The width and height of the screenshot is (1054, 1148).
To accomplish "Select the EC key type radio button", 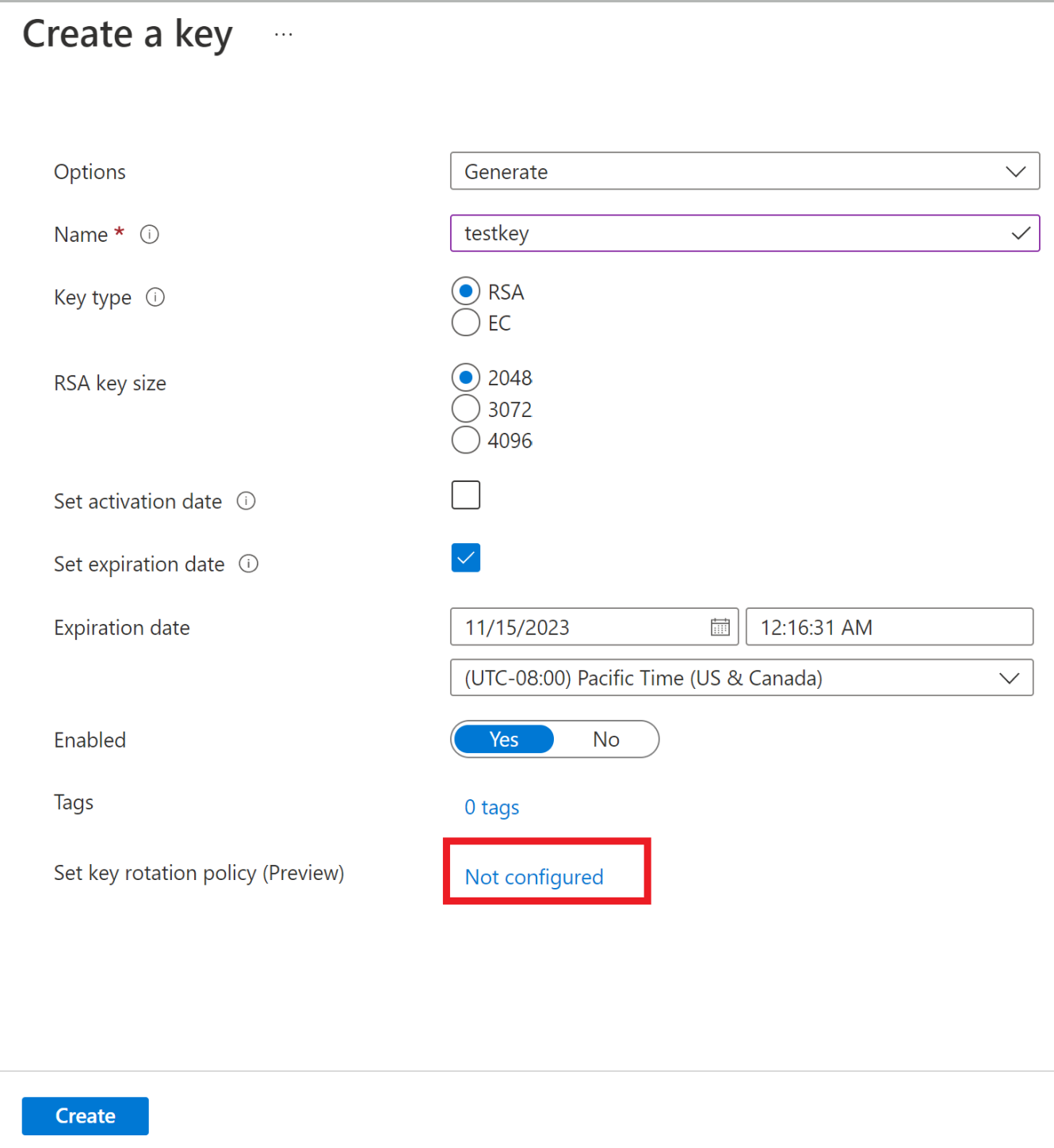I will pos(466,323).
